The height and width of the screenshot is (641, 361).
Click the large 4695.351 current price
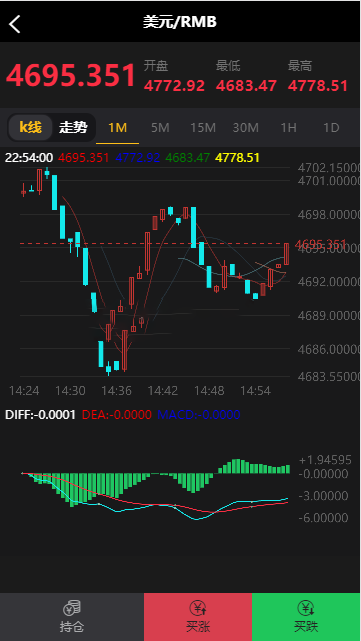[71, 76]
